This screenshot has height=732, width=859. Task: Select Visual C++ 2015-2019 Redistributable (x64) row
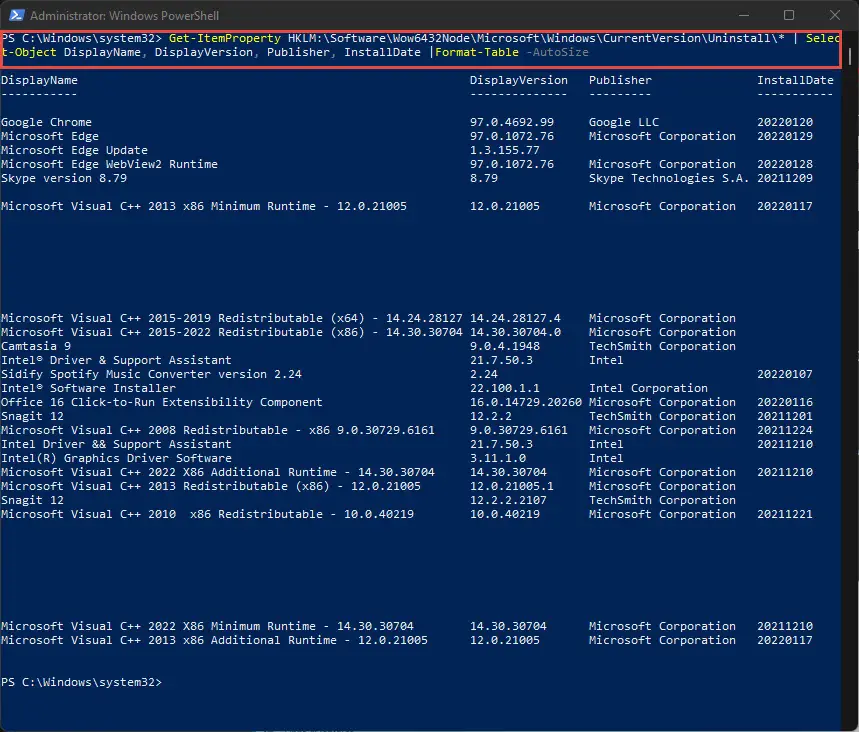click(232, 318)
